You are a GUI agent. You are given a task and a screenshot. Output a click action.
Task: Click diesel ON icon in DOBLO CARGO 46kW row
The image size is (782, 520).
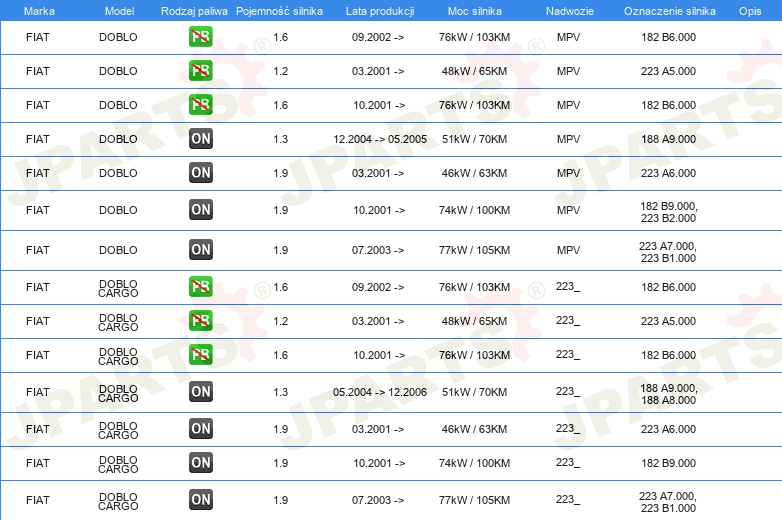click(200, 428)
